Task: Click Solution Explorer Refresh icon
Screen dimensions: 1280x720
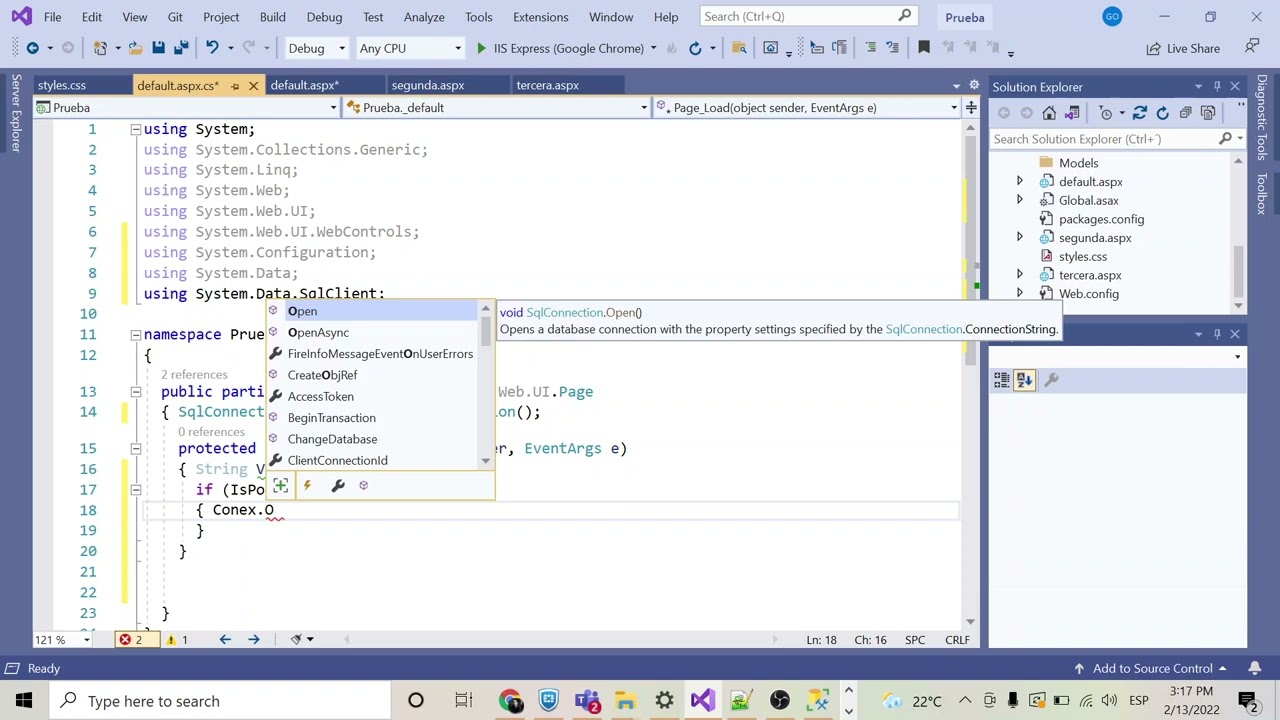Action: click(1163, 113)
